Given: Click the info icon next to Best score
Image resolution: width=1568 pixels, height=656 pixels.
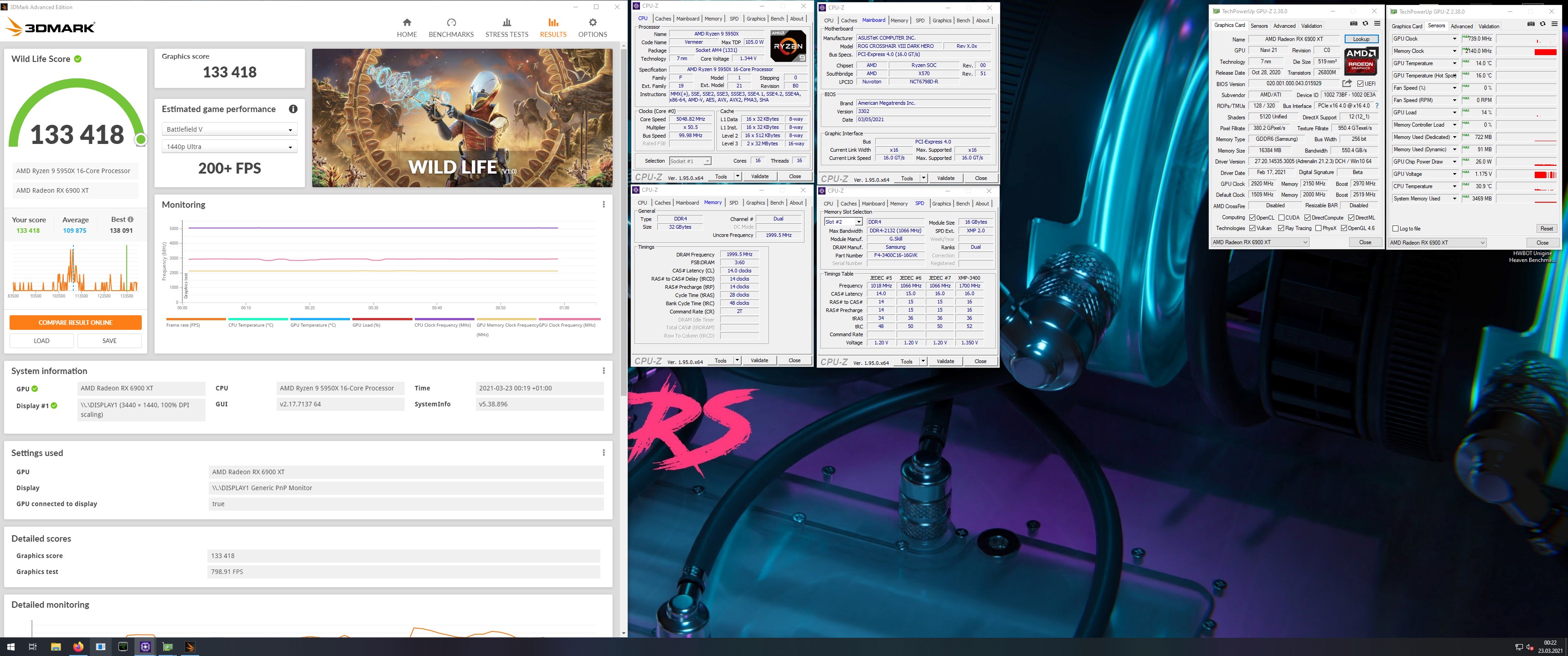Looking at the screenshot, I should 130,219.
